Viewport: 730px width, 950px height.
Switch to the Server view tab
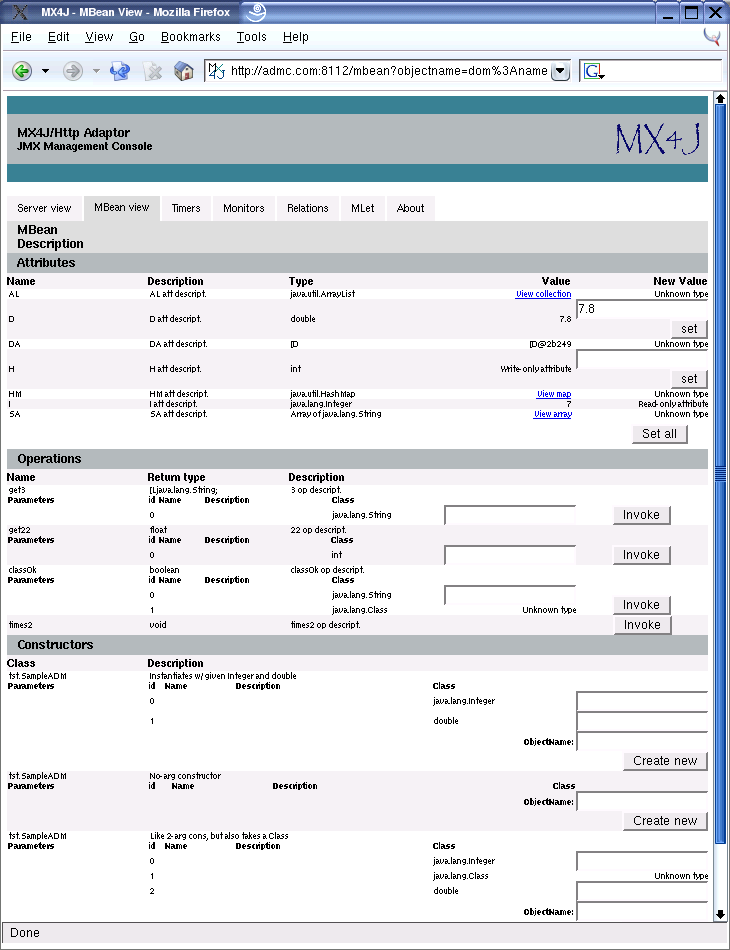point(44,208)
